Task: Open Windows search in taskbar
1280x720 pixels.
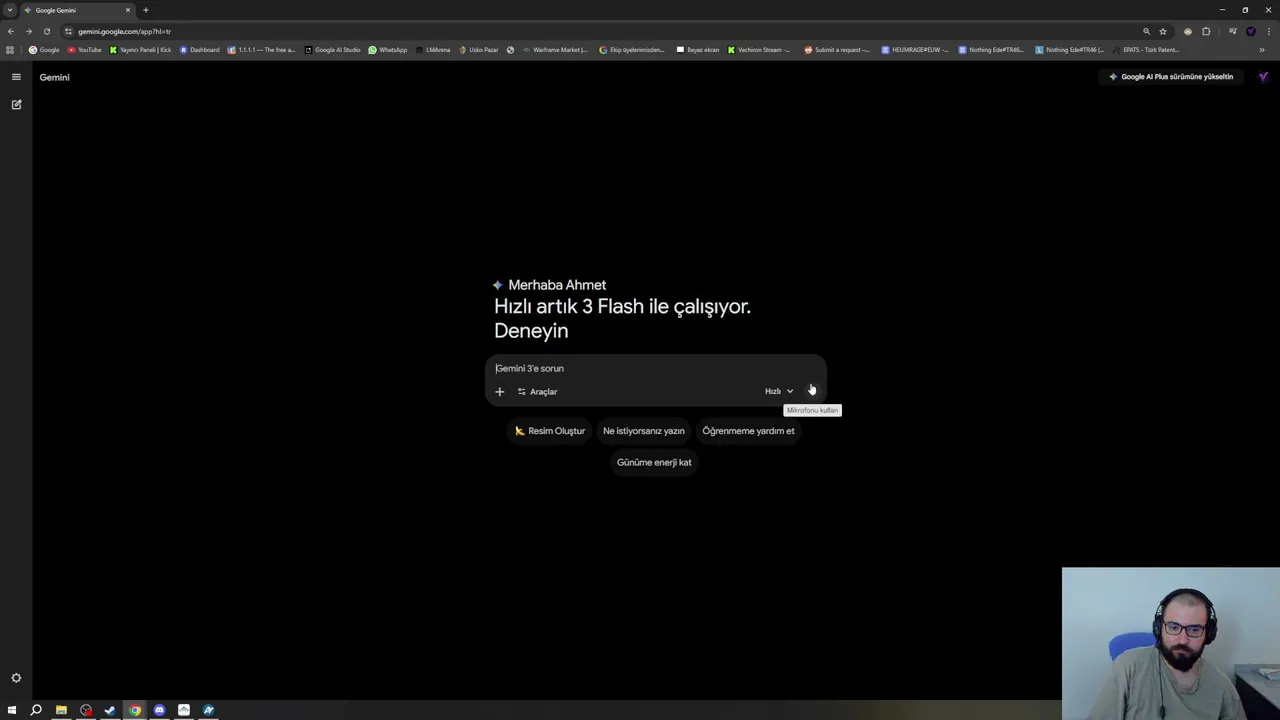Action: 36,710
